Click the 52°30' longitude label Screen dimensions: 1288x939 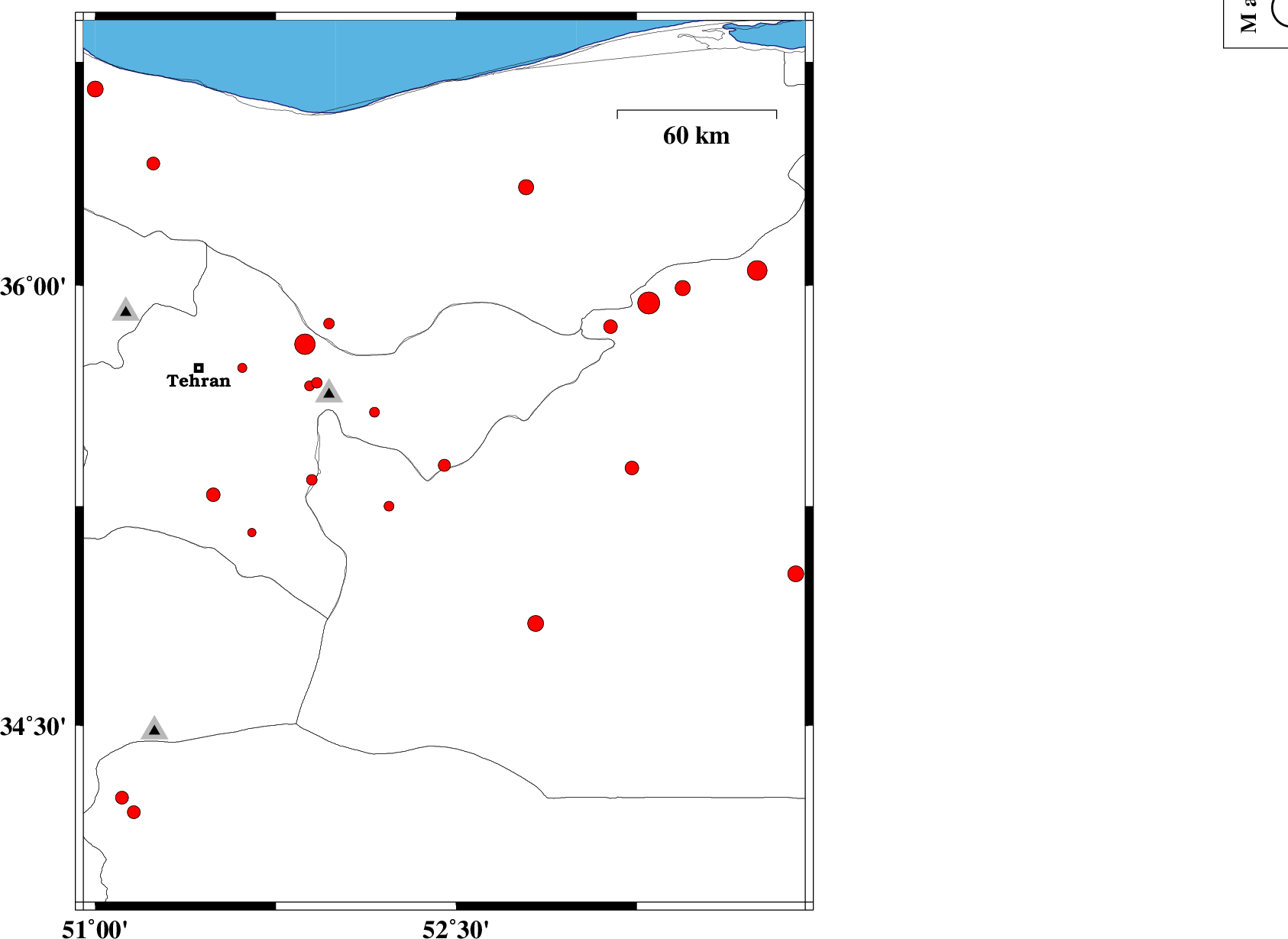point(455,928)
